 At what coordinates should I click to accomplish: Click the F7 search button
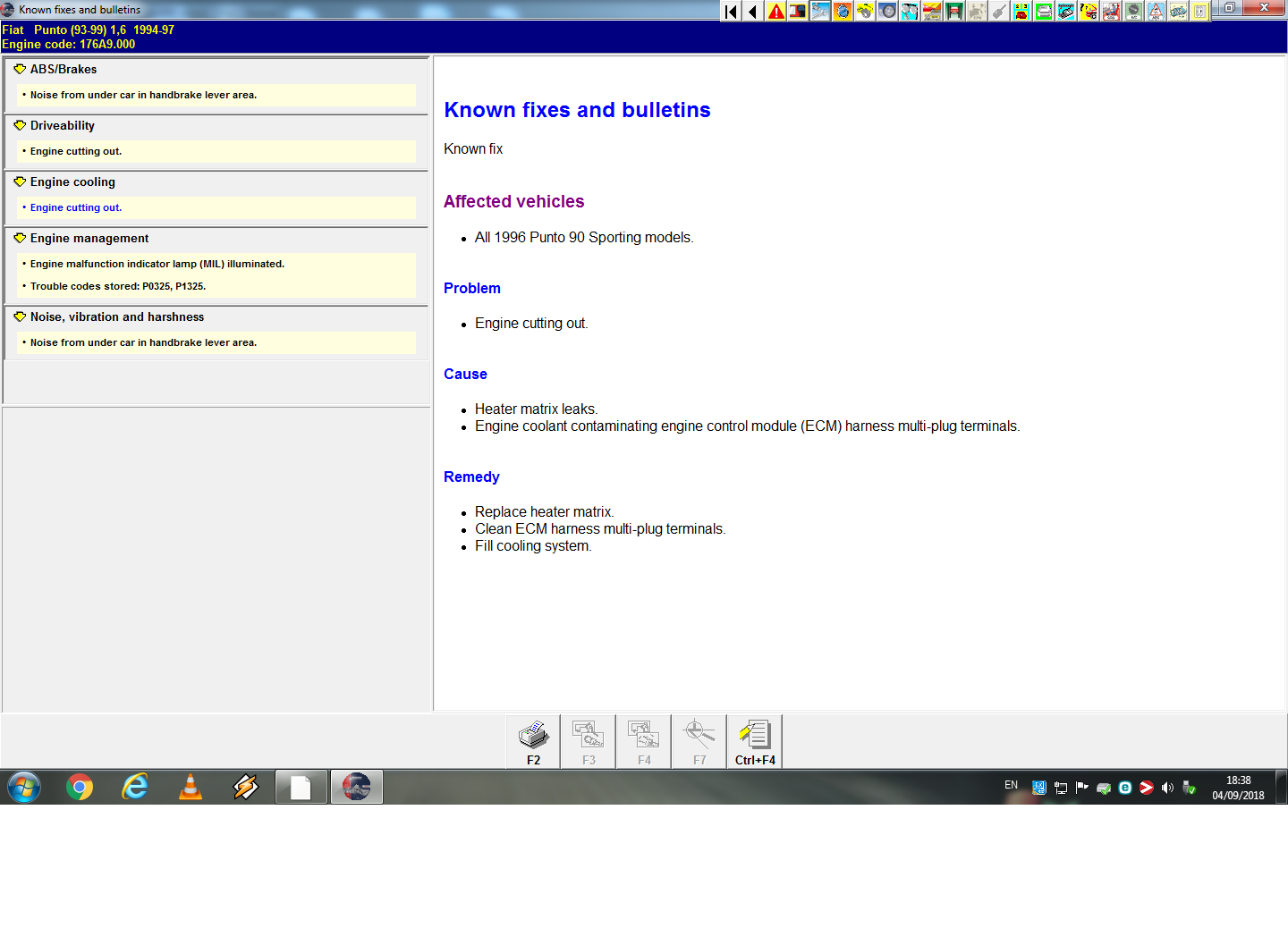(699, 741)
